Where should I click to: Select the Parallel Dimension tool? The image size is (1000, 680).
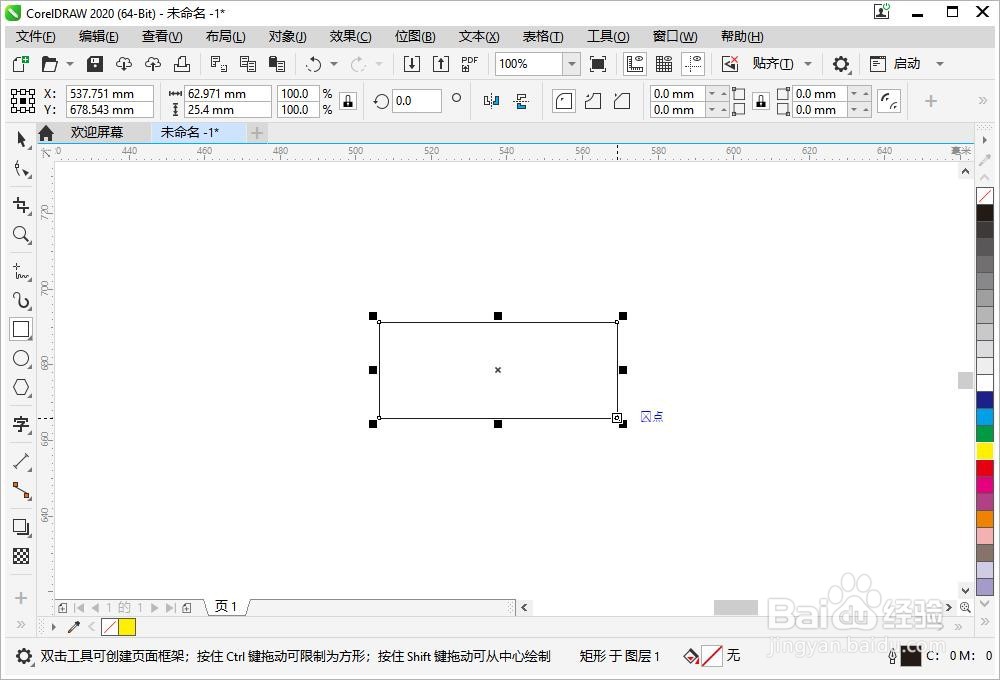click(x=22, y=461)
